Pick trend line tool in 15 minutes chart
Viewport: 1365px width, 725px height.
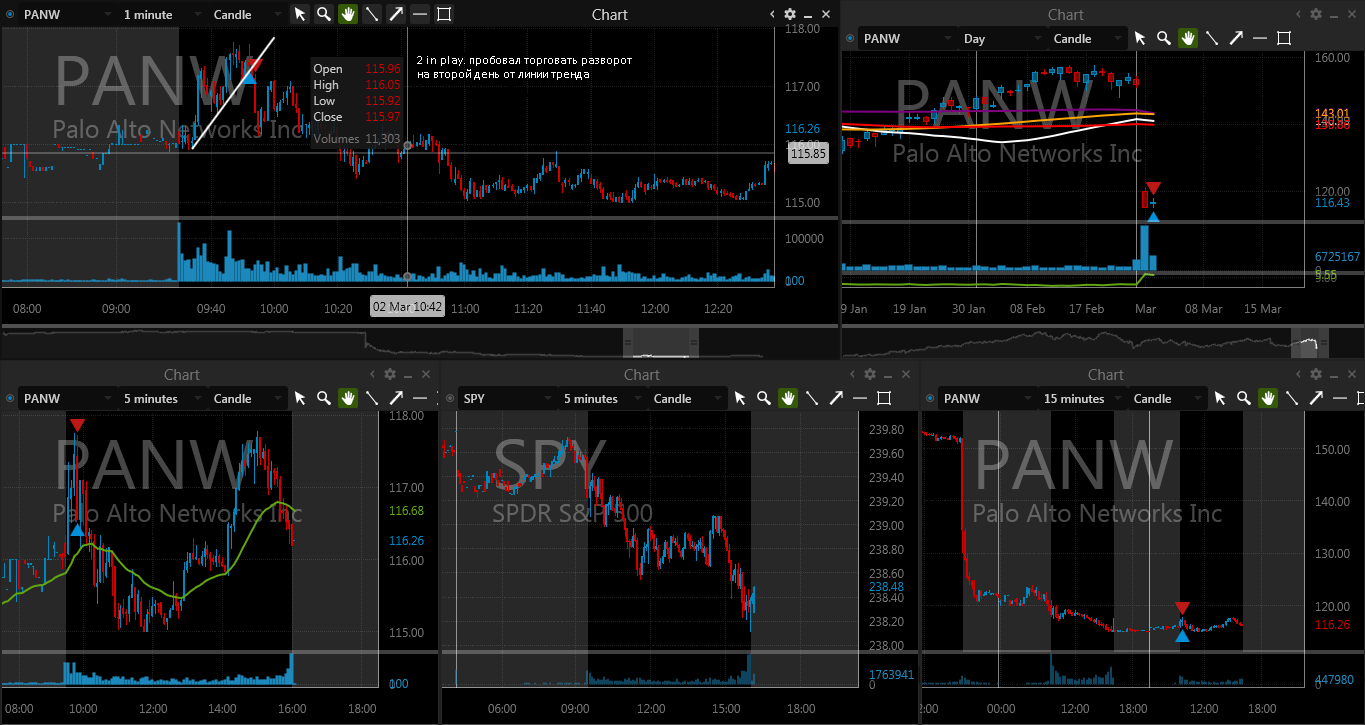point(1292,398)
